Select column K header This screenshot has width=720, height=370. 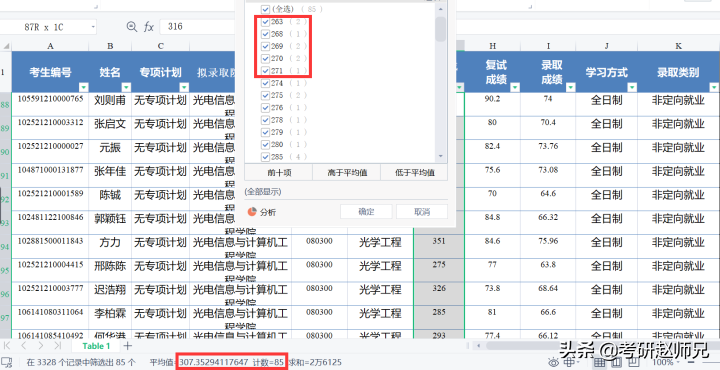point(678,46)
